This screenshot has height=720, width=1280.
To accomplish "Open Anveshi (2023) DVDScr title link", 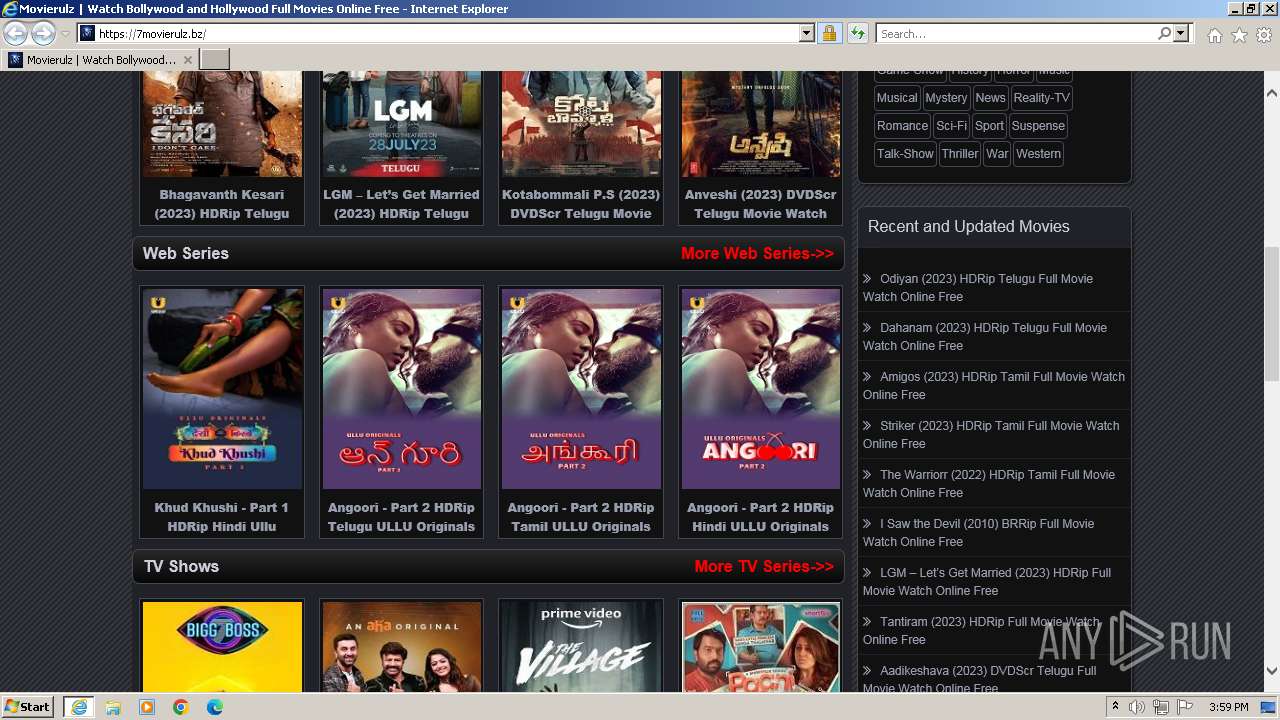I will 761,204.
